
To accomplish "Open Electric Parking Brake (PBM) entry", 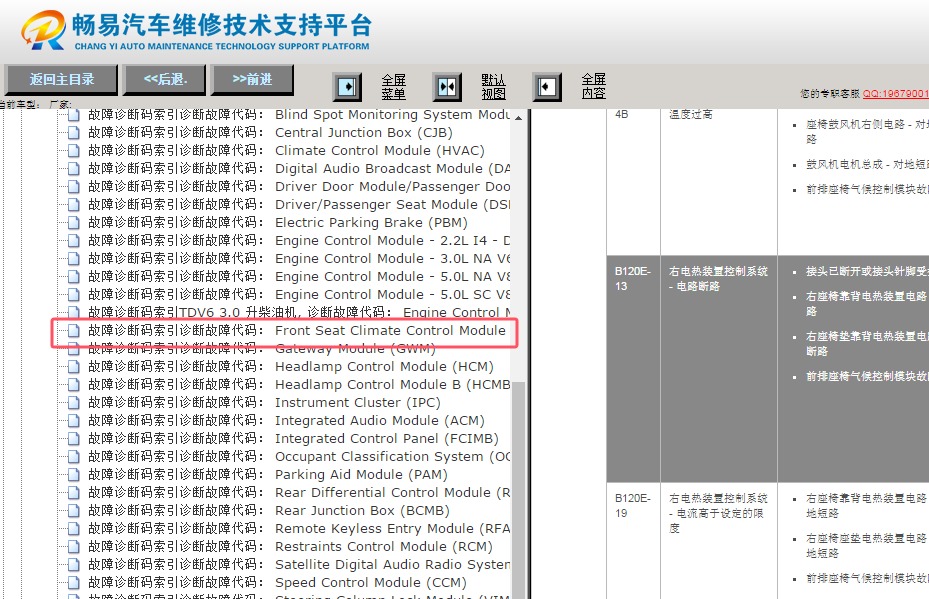I will coord(278,222).
